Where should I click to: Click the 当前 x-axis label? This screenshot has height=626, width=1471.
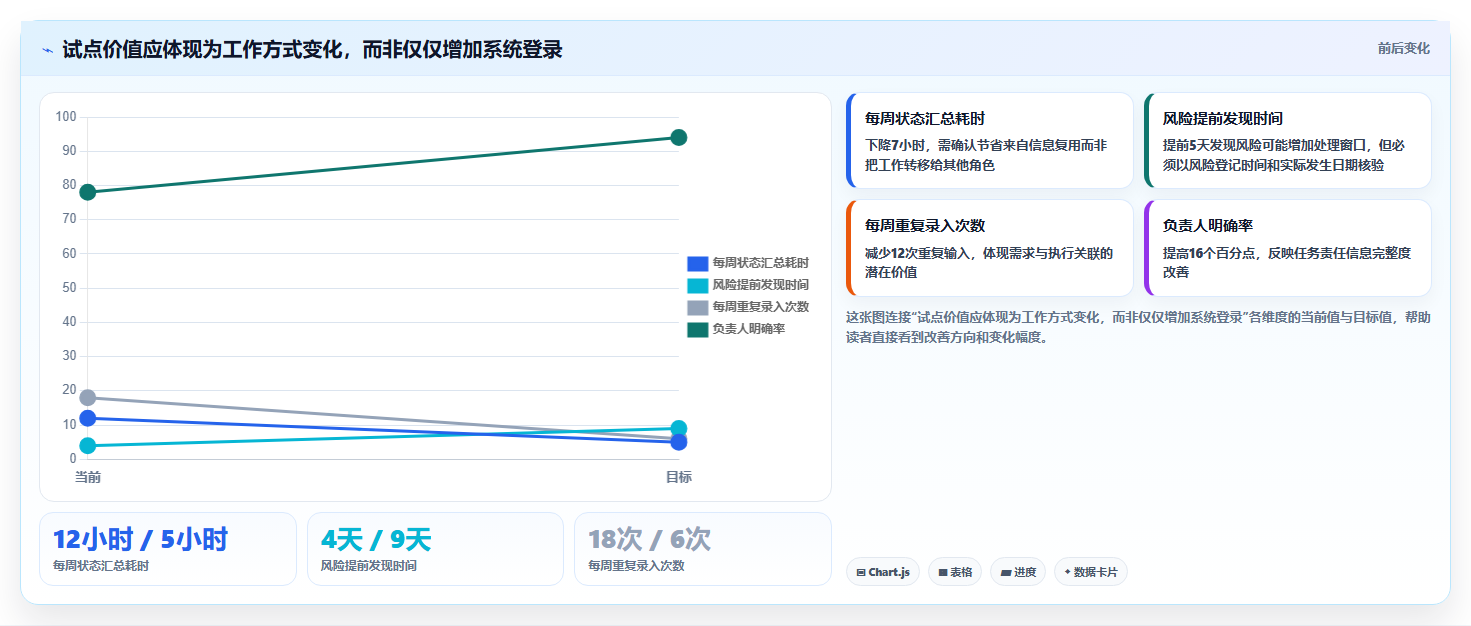click(88, 477)
